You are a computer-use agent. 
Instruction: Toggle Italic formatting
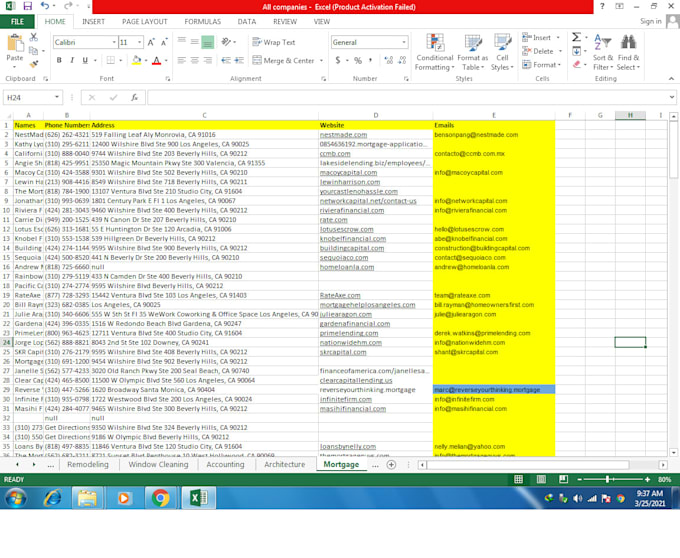[x=72, y=60]
